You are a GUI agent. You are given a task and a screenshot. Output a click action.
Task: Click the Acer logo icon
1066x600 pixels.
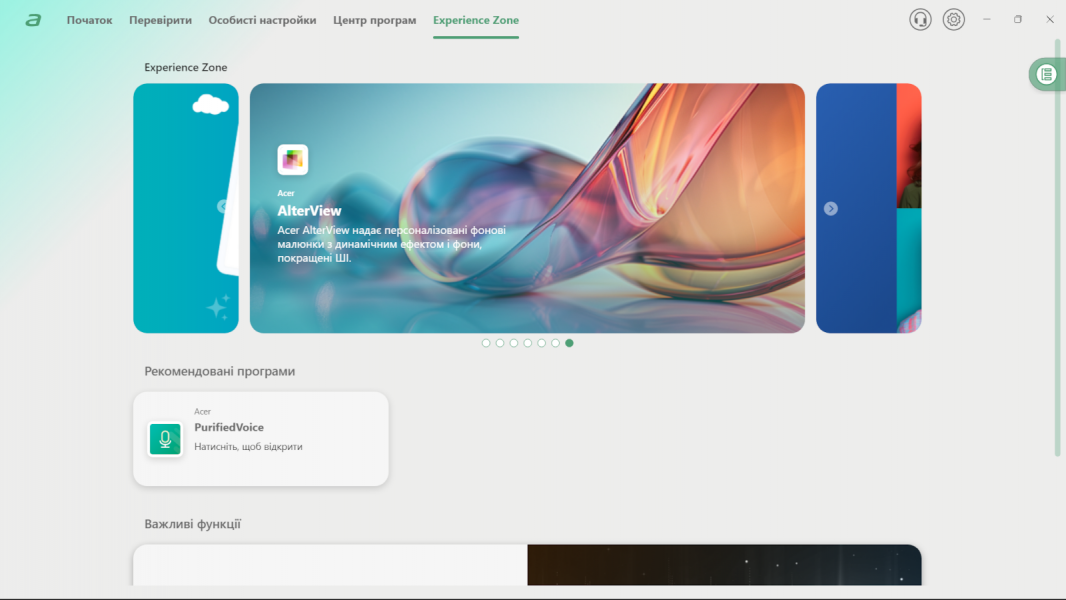coord(33,20)
